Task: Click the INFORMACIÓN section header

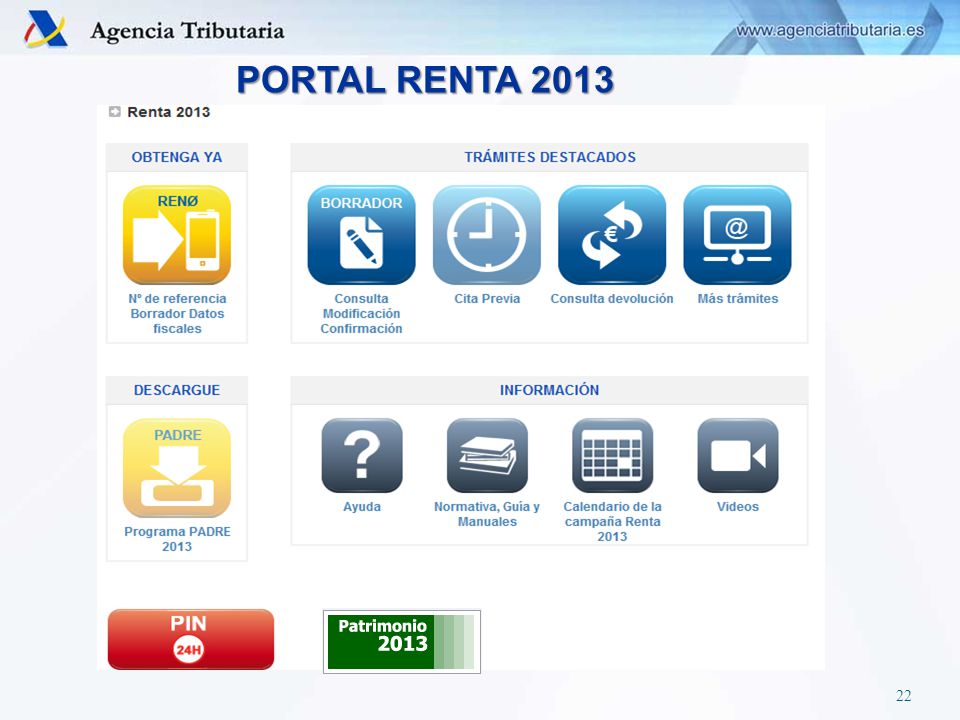Action: pos(550,390)
